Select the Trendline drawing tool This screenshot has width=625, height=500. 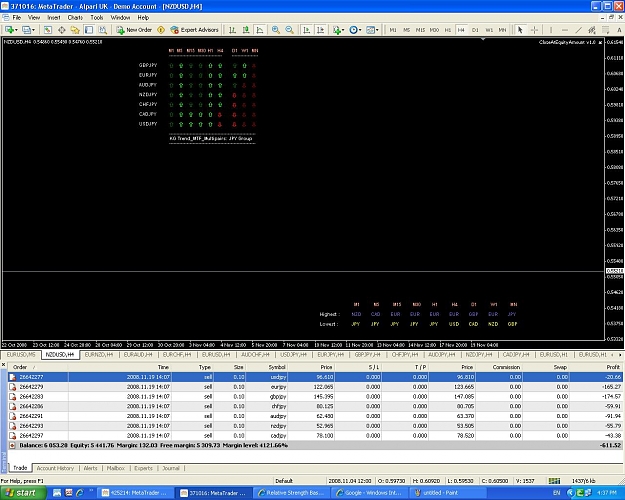(579, 30)
